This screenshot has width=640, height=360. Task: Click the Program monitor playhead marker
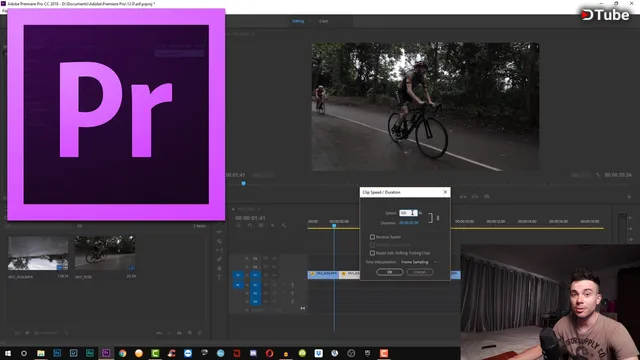pos(243,184)
